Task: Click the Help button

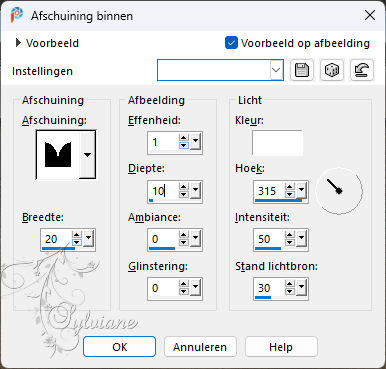Action: pos(281,347)
